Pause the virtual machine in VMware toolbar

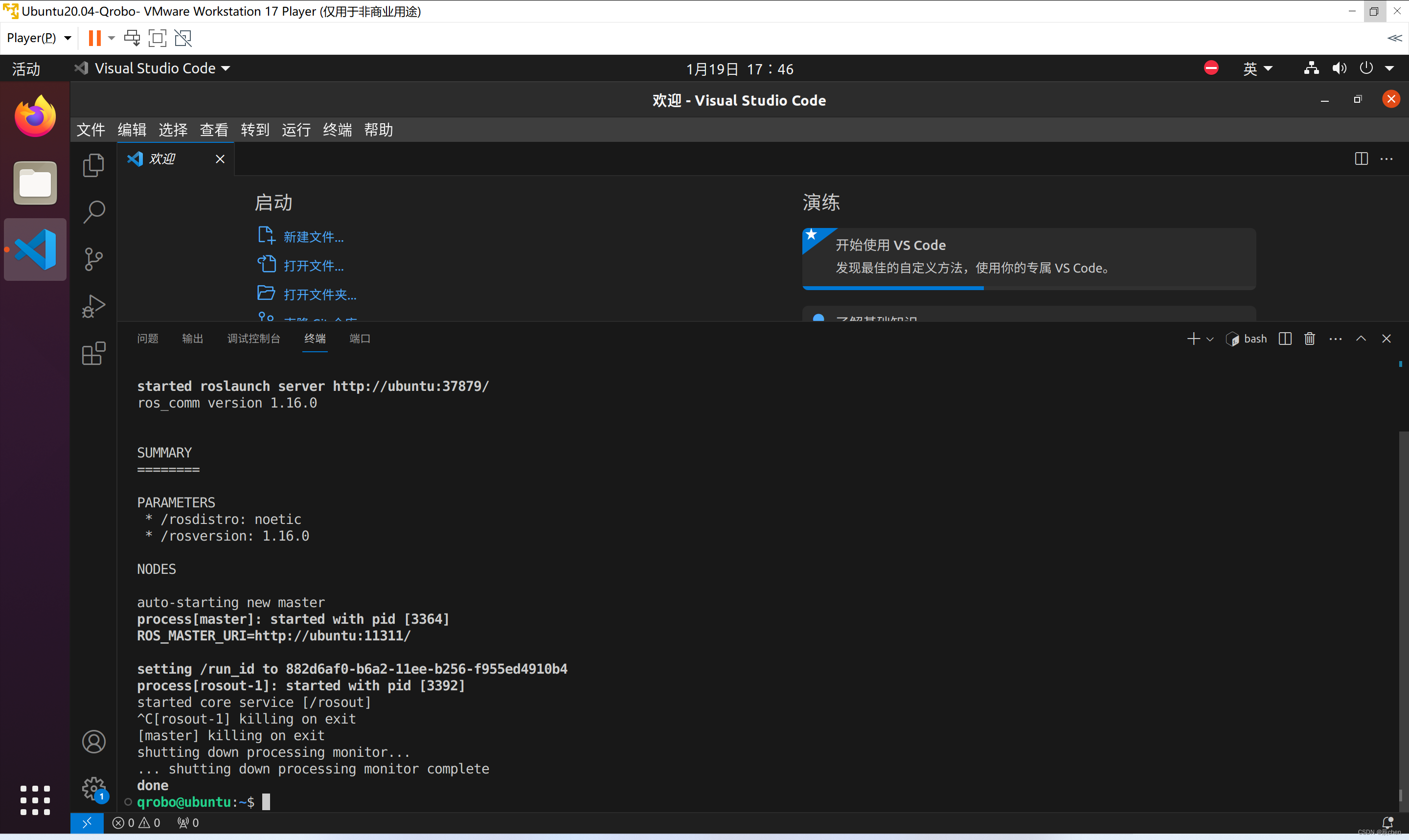(94, 38)
